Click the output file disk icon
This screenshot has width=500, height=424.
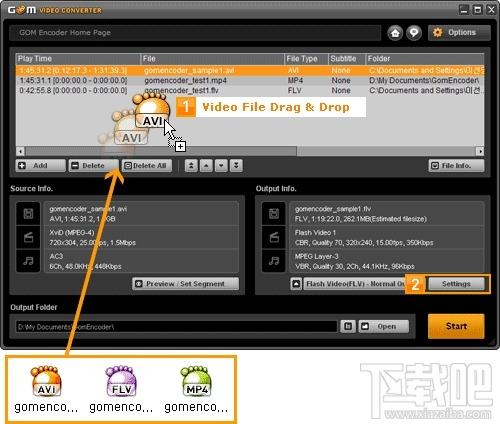[274, 214]
